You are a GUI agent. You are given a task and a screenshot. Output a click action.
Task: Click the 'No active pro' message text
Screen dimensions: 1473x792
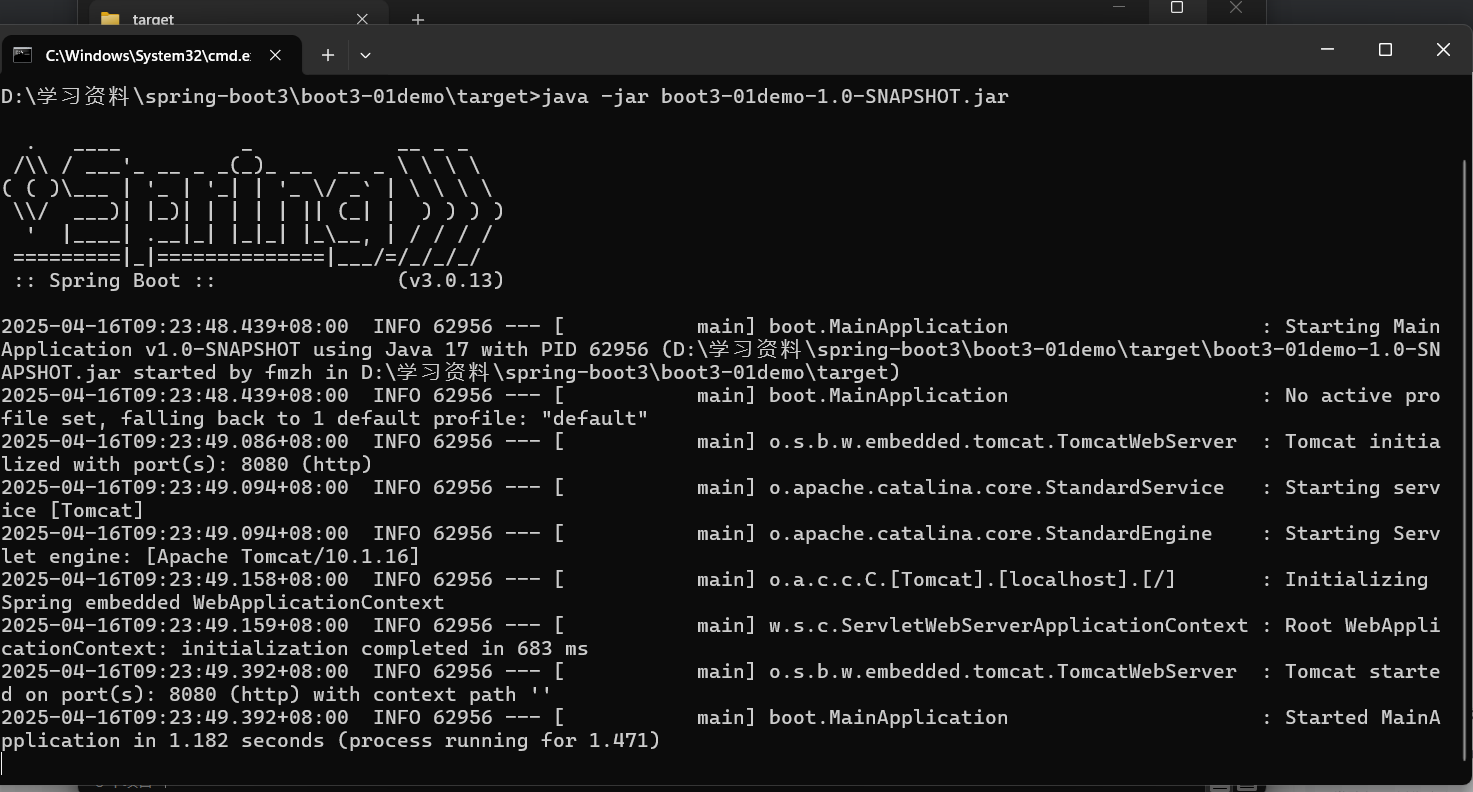pos(1363,396)
